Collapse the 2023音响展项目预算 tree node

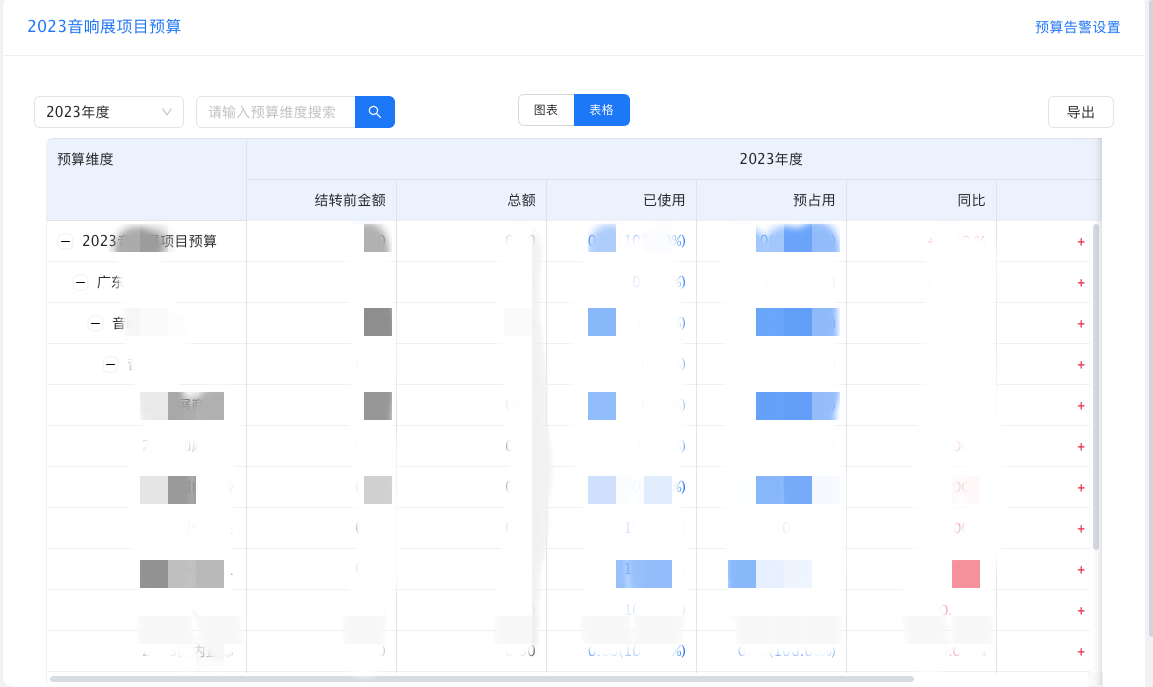pyautogui.click(x=66, y=241)
